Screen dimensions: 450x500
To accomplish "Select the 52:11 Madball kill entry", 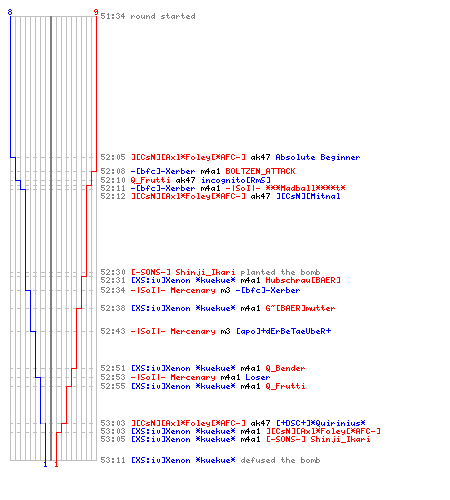I will [x=223, y=188].
